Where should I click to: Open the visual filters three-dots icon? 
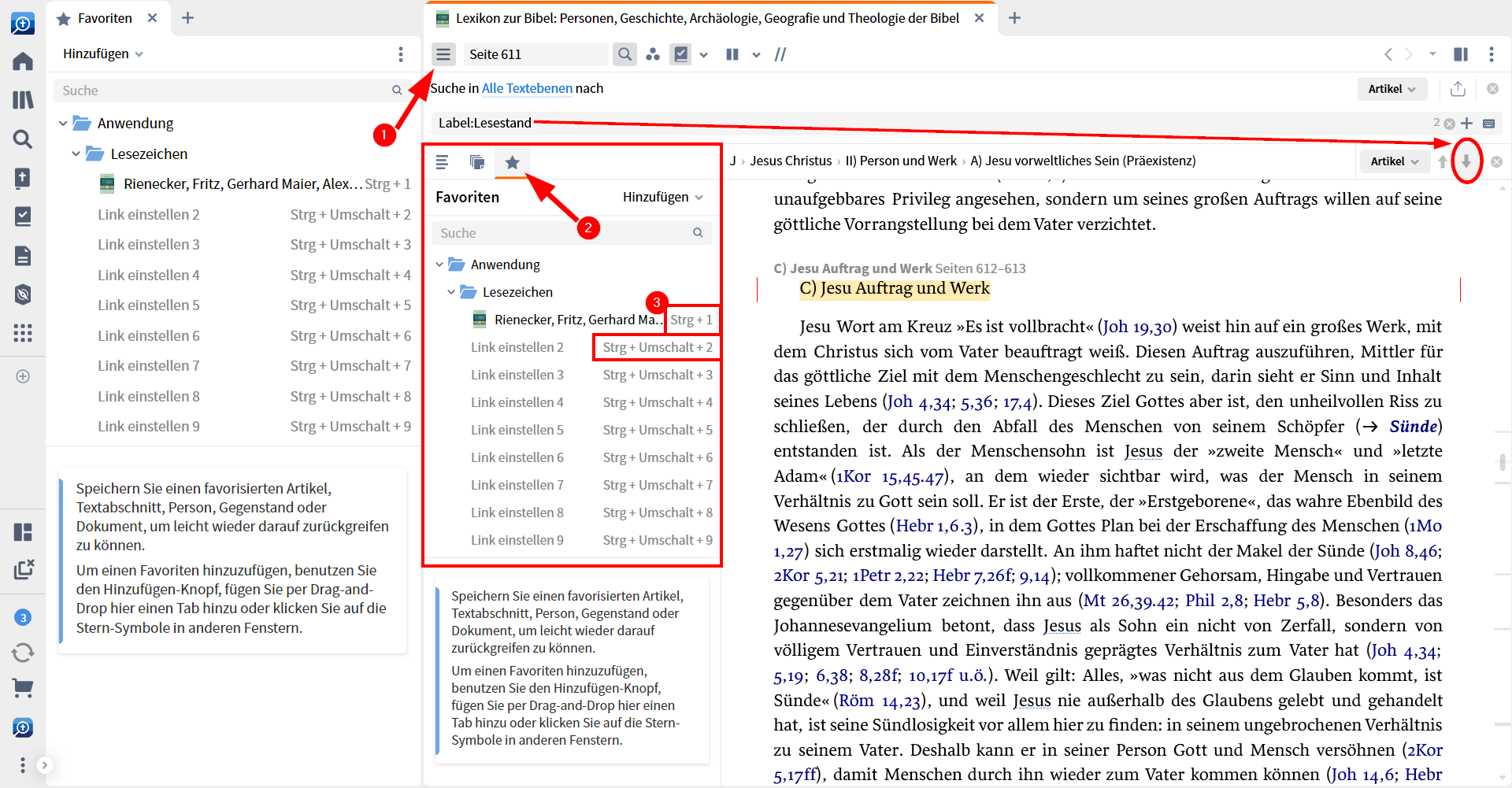tap(653, 54)
